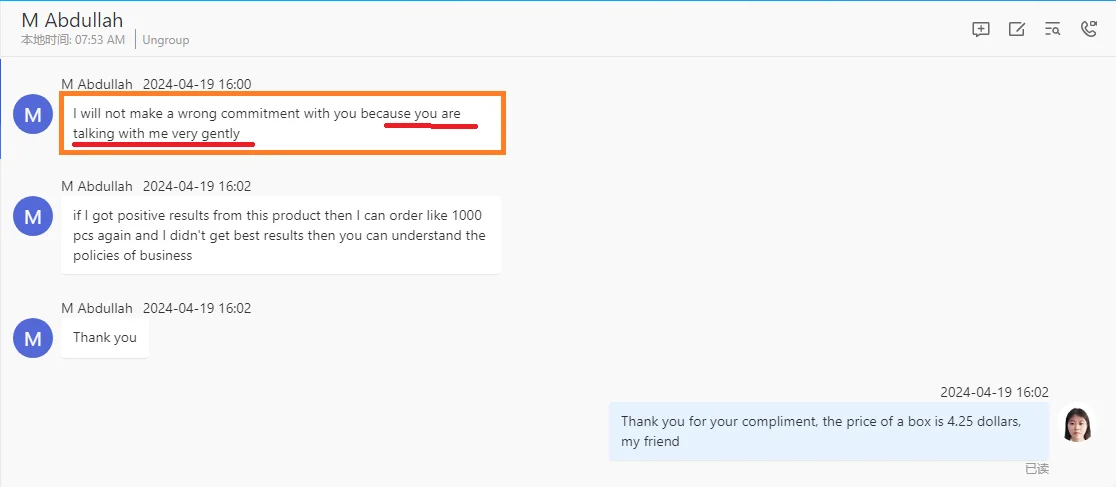This screenshot has width=1116, height=487.
Task: Click the 已读 read status under sent message
Action: click(x=1036, y=468)
